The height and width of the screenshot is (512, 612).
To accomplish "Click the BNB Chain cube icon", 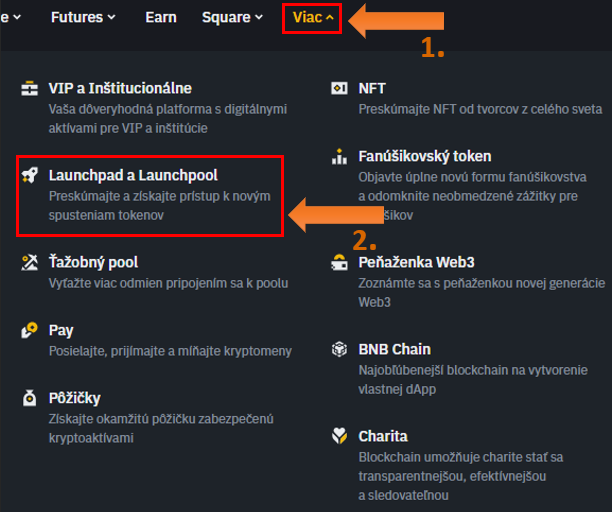I will tap(340, 350).
